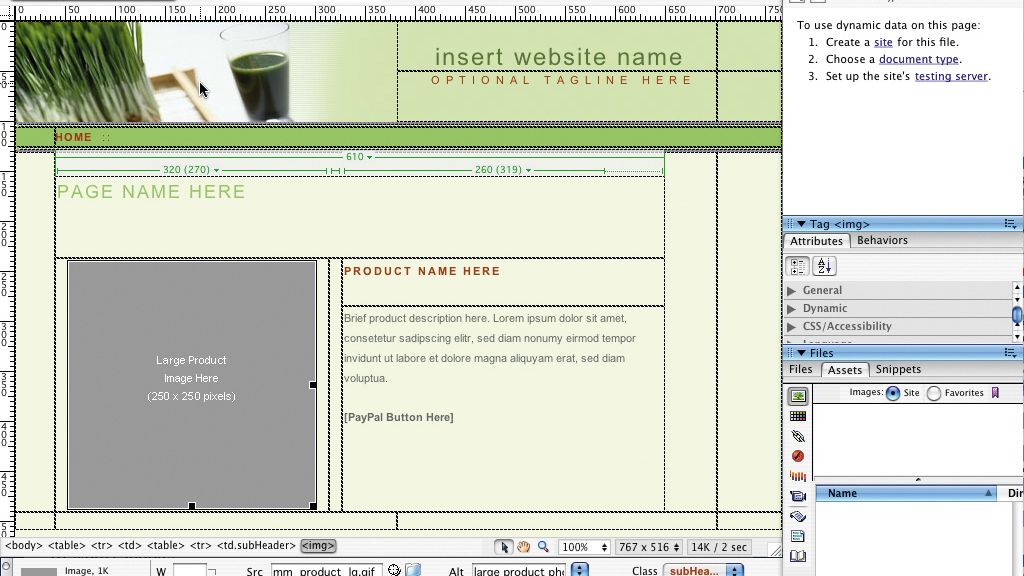This screenshot has height=576, width=1024.
Task: Select the Favorites radio button
Action: click(x=934, y=393)
